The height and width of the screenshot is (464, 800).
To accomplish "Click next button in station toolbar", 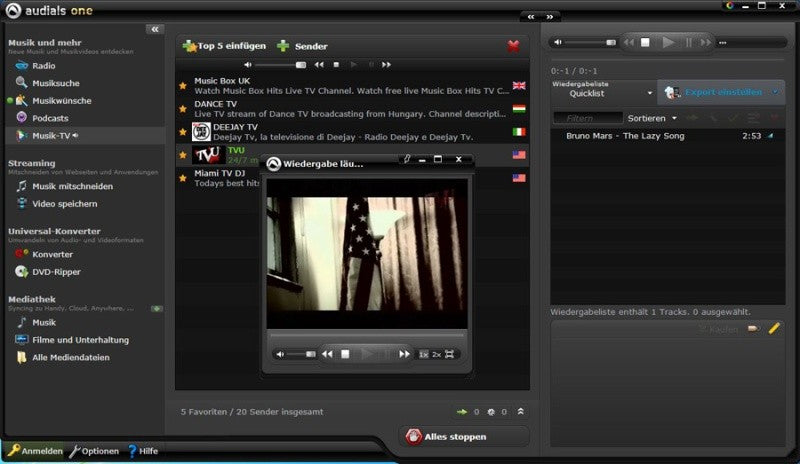I will pos(386,65).
